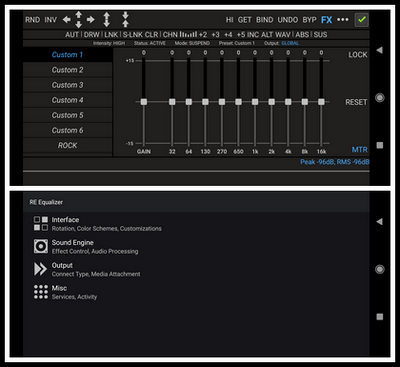Toggle AUT auto mode
This screenshot has width=400, height=367.
[72, 35]
